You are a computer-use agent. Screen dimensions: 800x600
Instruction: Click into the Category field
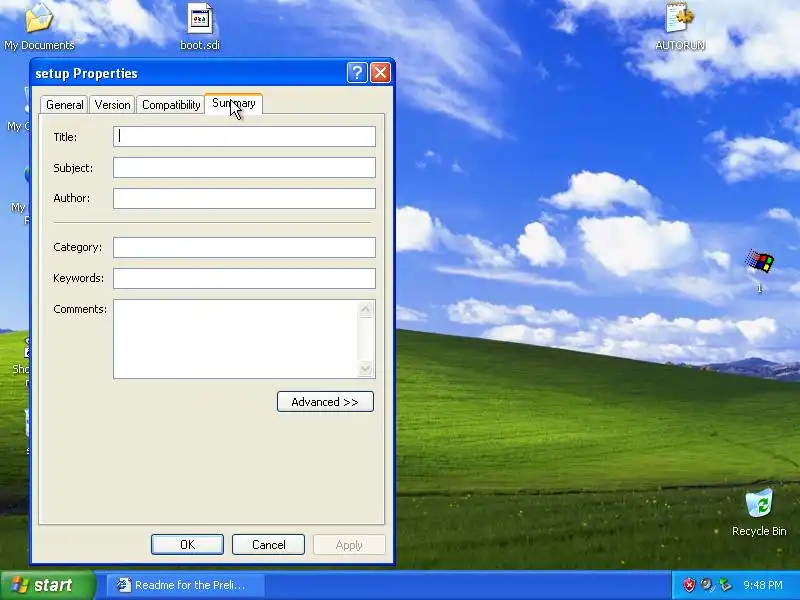[x=244, y=247]
